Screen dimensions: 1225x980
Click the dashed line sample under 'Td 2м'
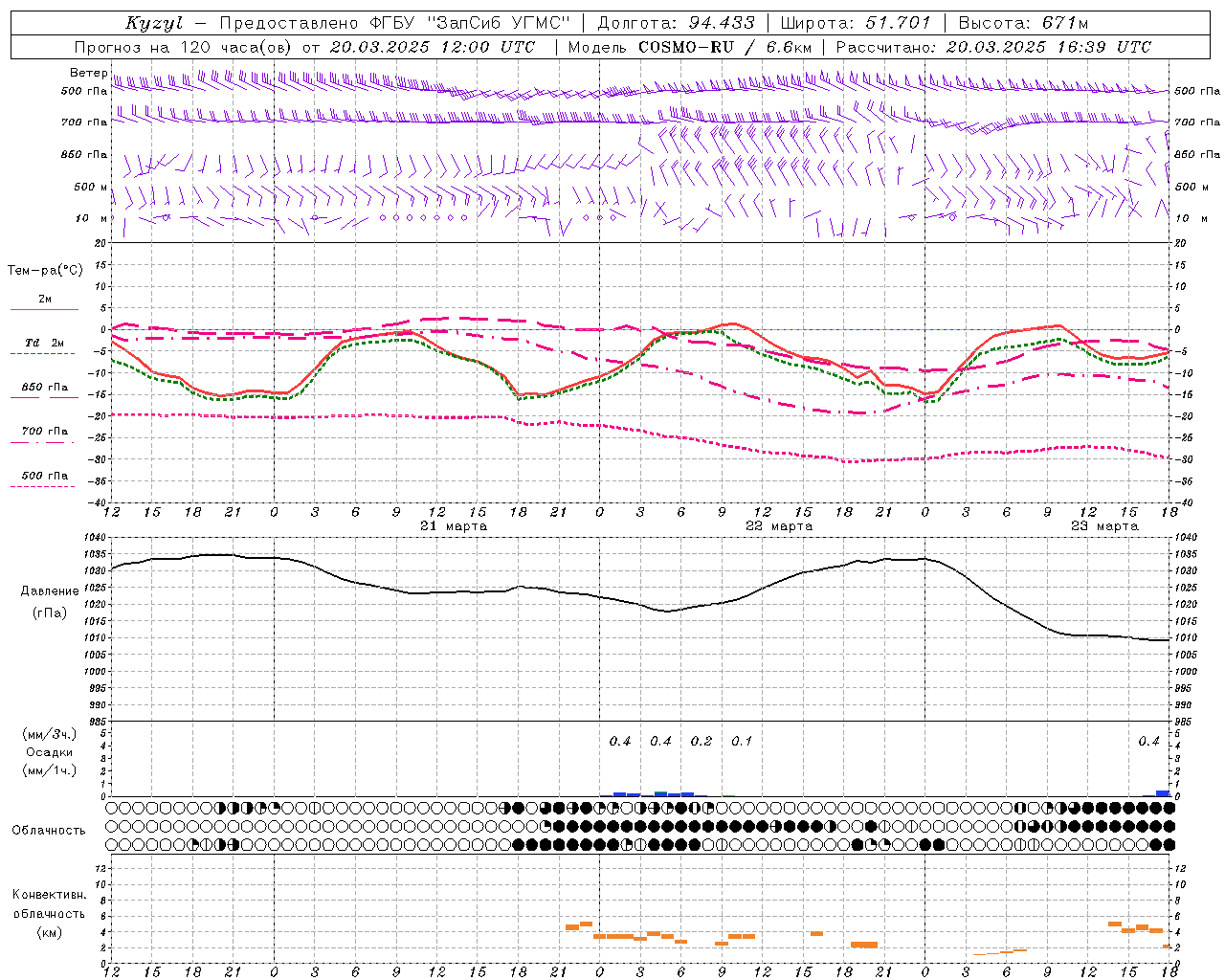(x=42, y=354)
